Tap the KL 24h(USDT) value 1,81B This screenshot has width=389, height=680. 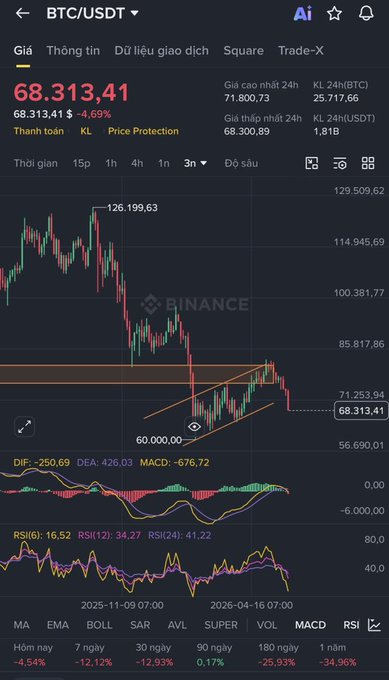[x=326, y=131]
